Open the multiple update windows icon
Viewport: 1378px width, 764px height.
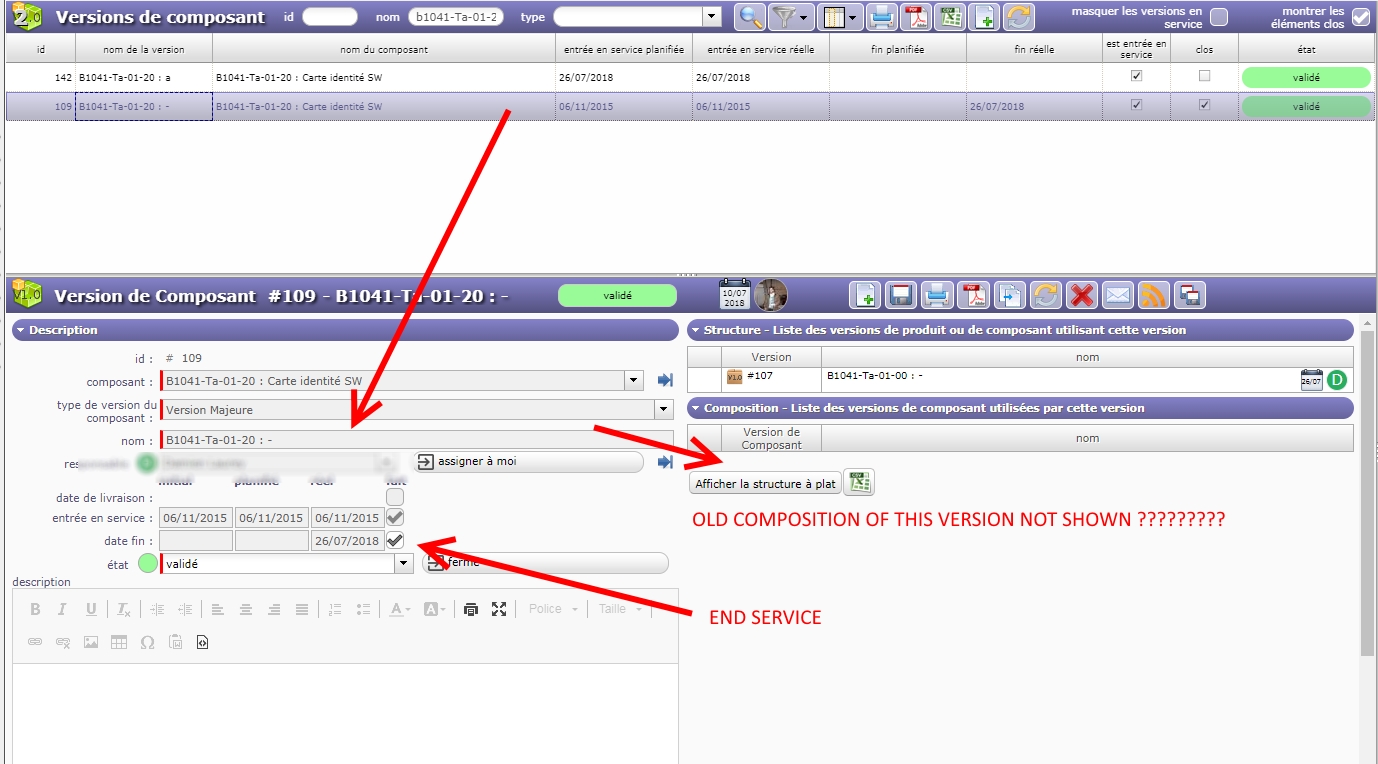(x=1190, y=295)
